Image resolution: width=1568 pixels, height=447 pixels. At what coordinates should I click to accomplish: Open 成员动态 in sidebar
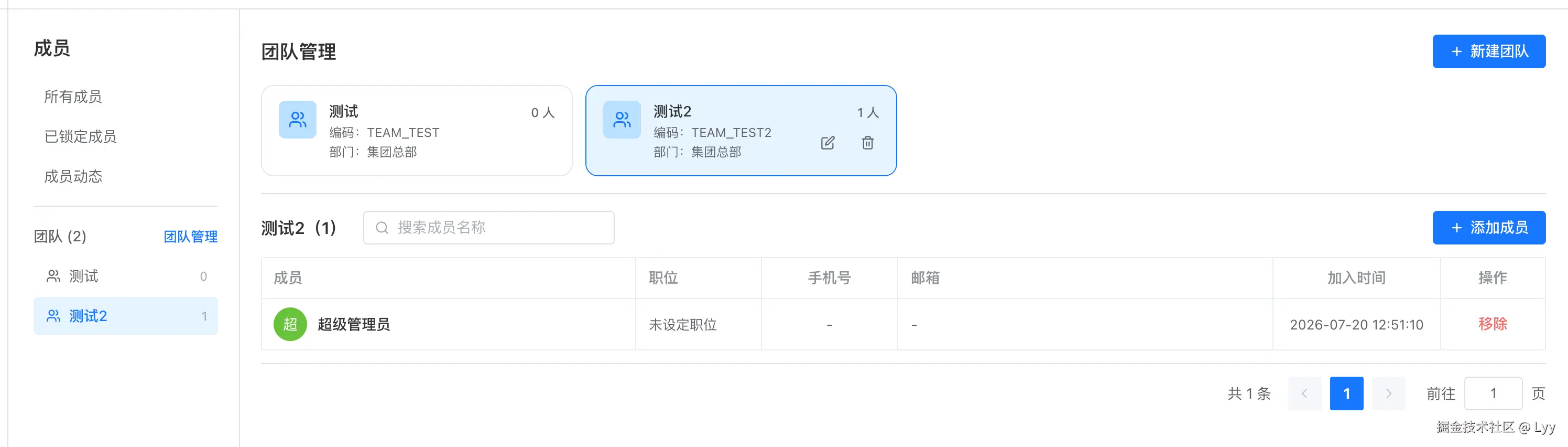73,177
